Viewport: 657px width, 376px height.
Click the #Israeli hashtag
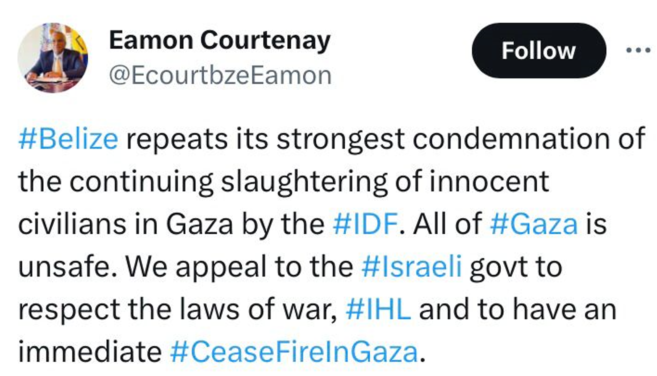pyautogui.click(x=411, y=266)
